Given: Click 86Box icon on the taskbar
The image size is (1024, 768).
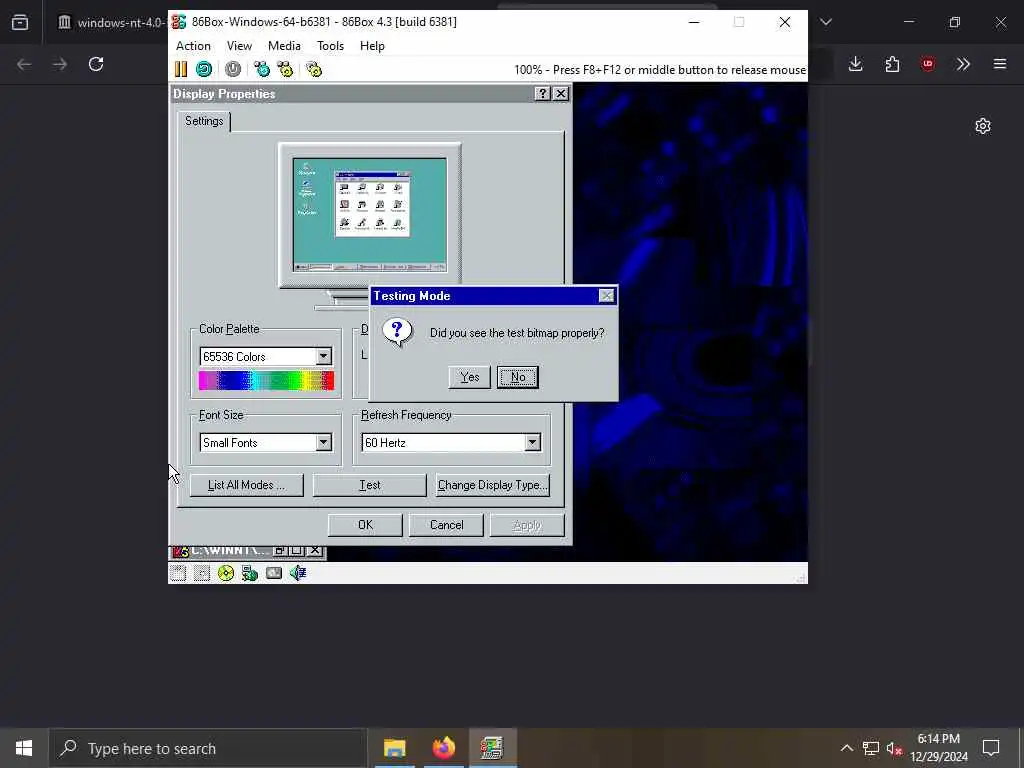Looking at the screenshot, I should click(492, 748).
